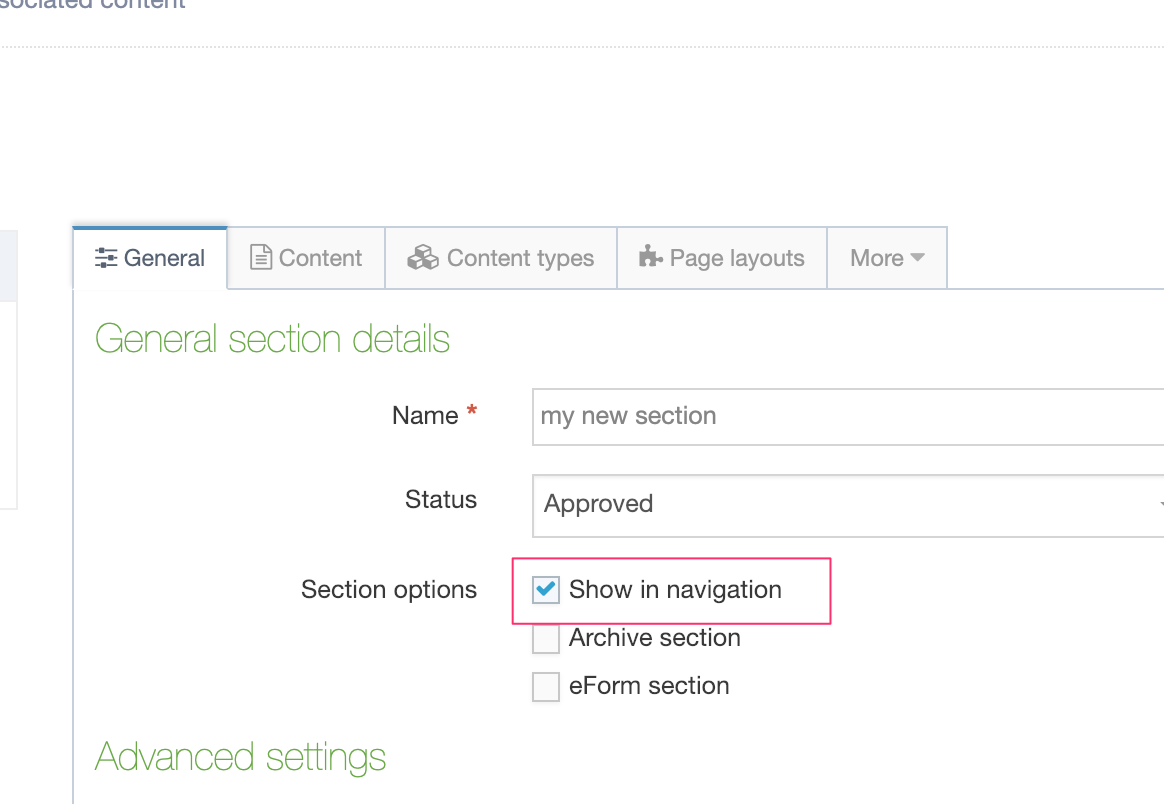Uncheck the Show in navigation checkbox
1164x804 pixels.
[x=546, y=590]
